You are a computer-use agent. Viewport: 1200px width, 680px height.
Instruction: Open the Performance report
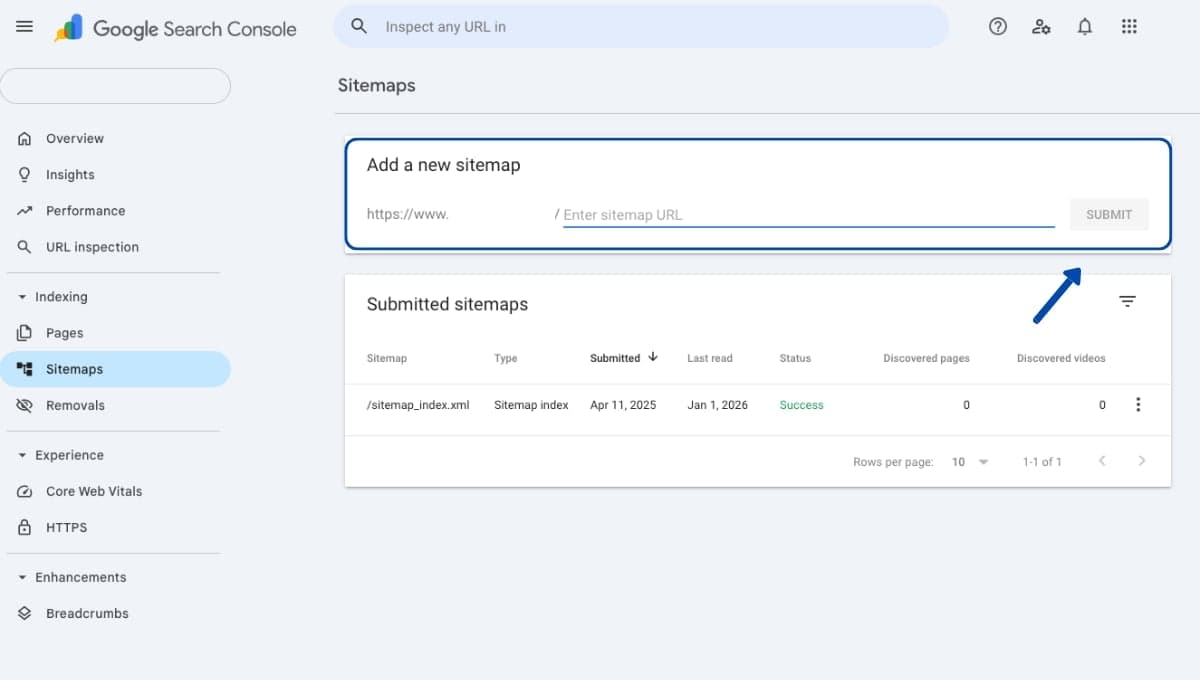[115, 210]
